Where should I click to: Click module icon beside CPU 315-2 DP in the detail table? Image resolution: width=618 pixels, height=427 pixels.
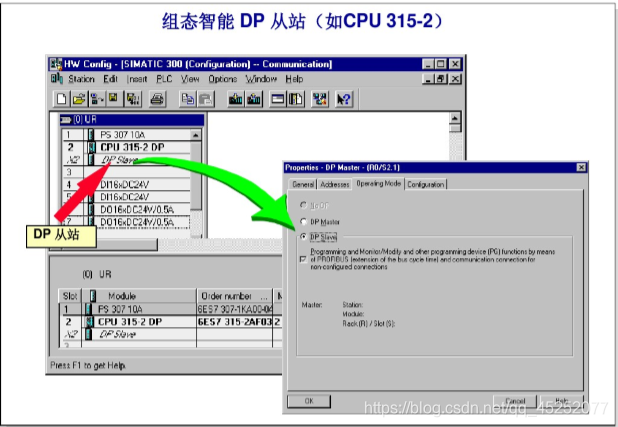tap(89, 322)
